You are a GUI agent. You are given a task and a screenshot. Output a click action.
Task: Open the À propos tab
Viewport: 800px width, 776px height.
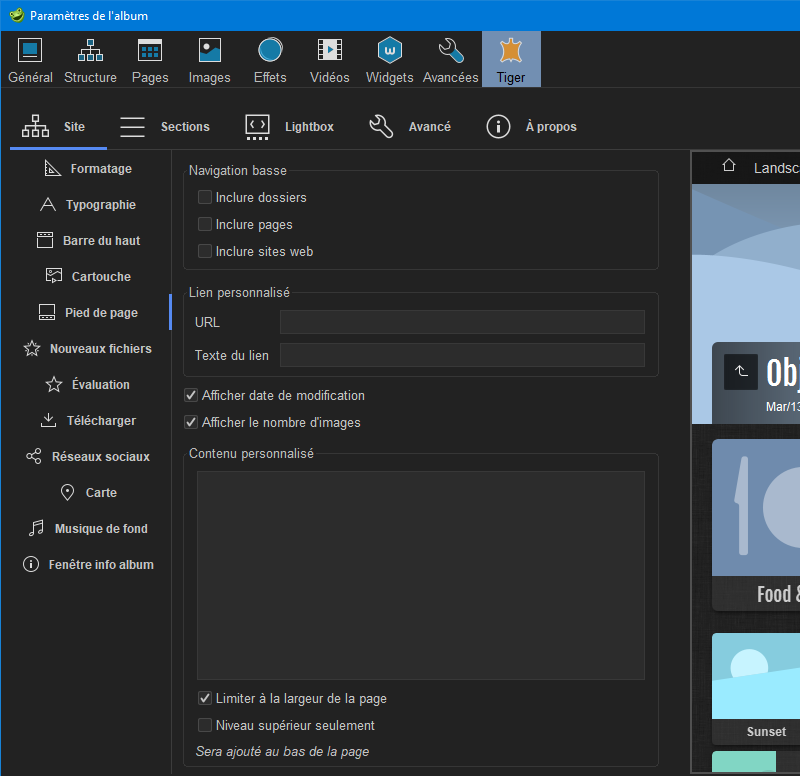[x=531, y=127]
